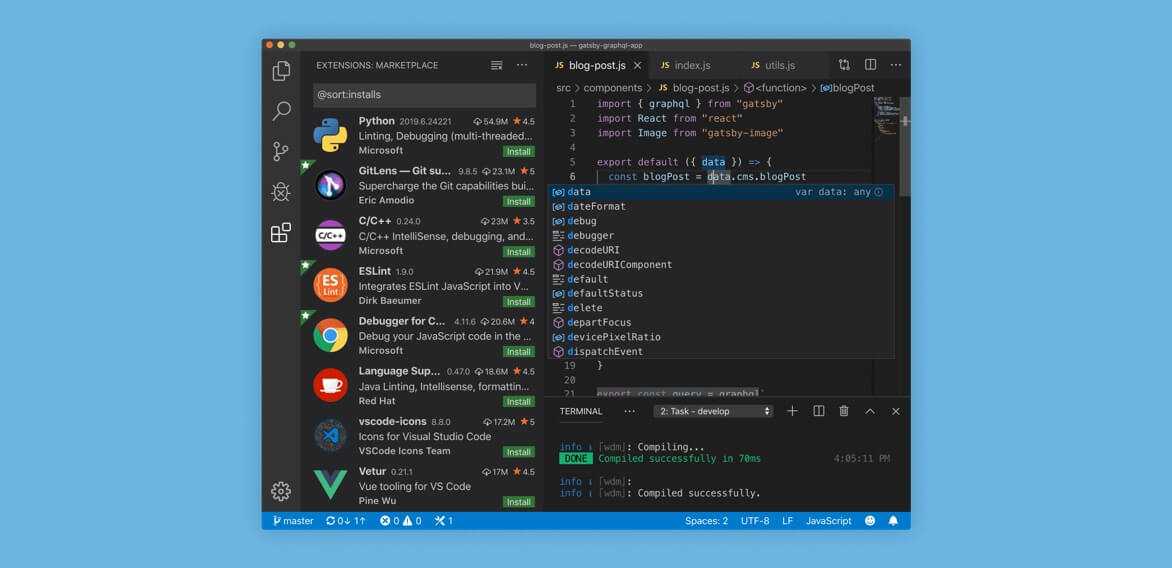Open editor more actions ellipsis
The image size is (1172, 568).
(x=895, y=65)
